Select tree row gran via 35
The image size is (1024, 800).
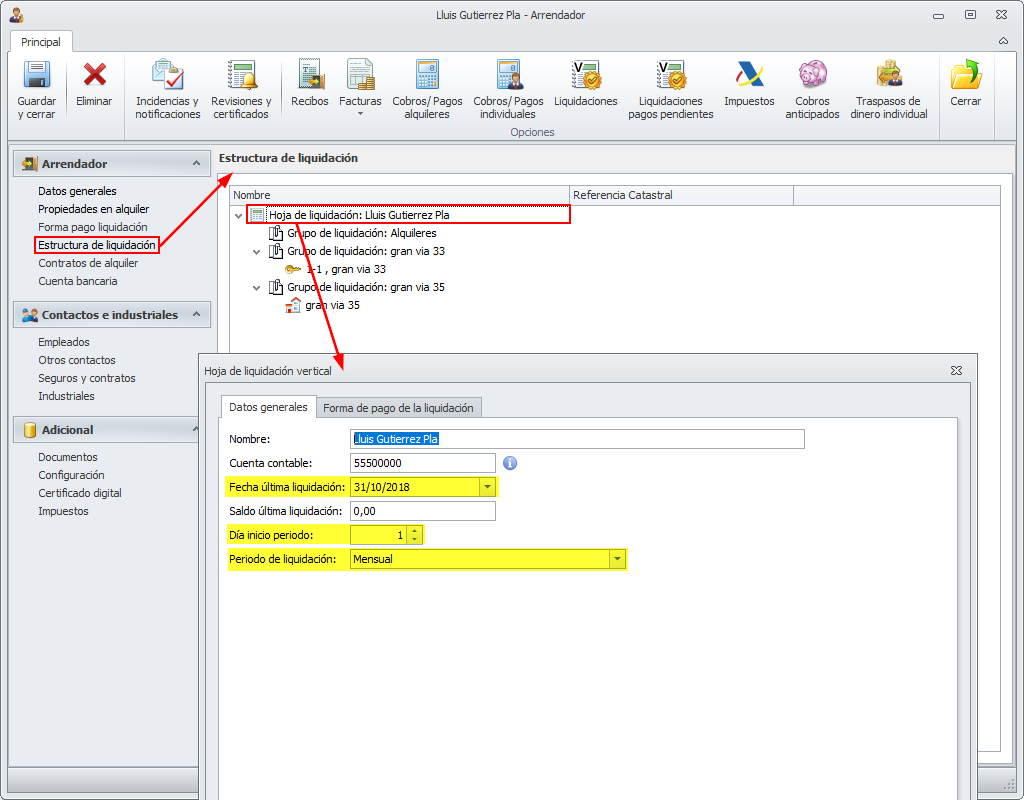pos(332,305)
